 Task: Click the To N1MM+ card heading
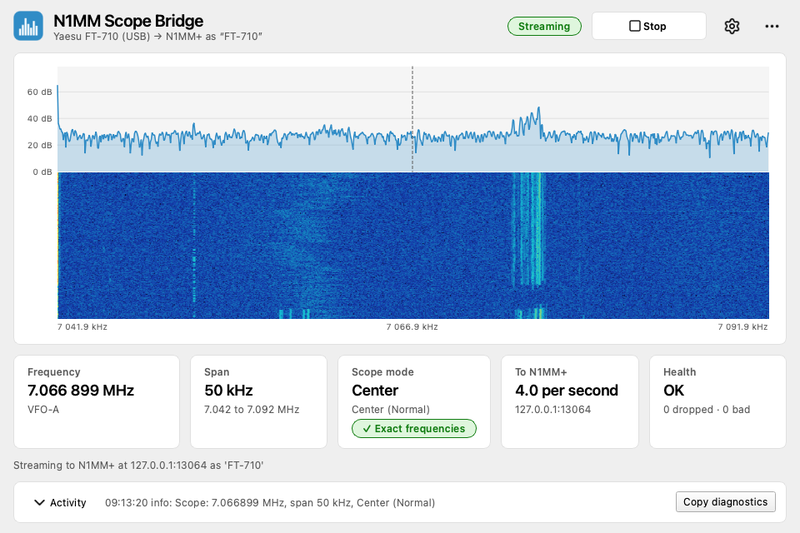(x=541, y=372)
